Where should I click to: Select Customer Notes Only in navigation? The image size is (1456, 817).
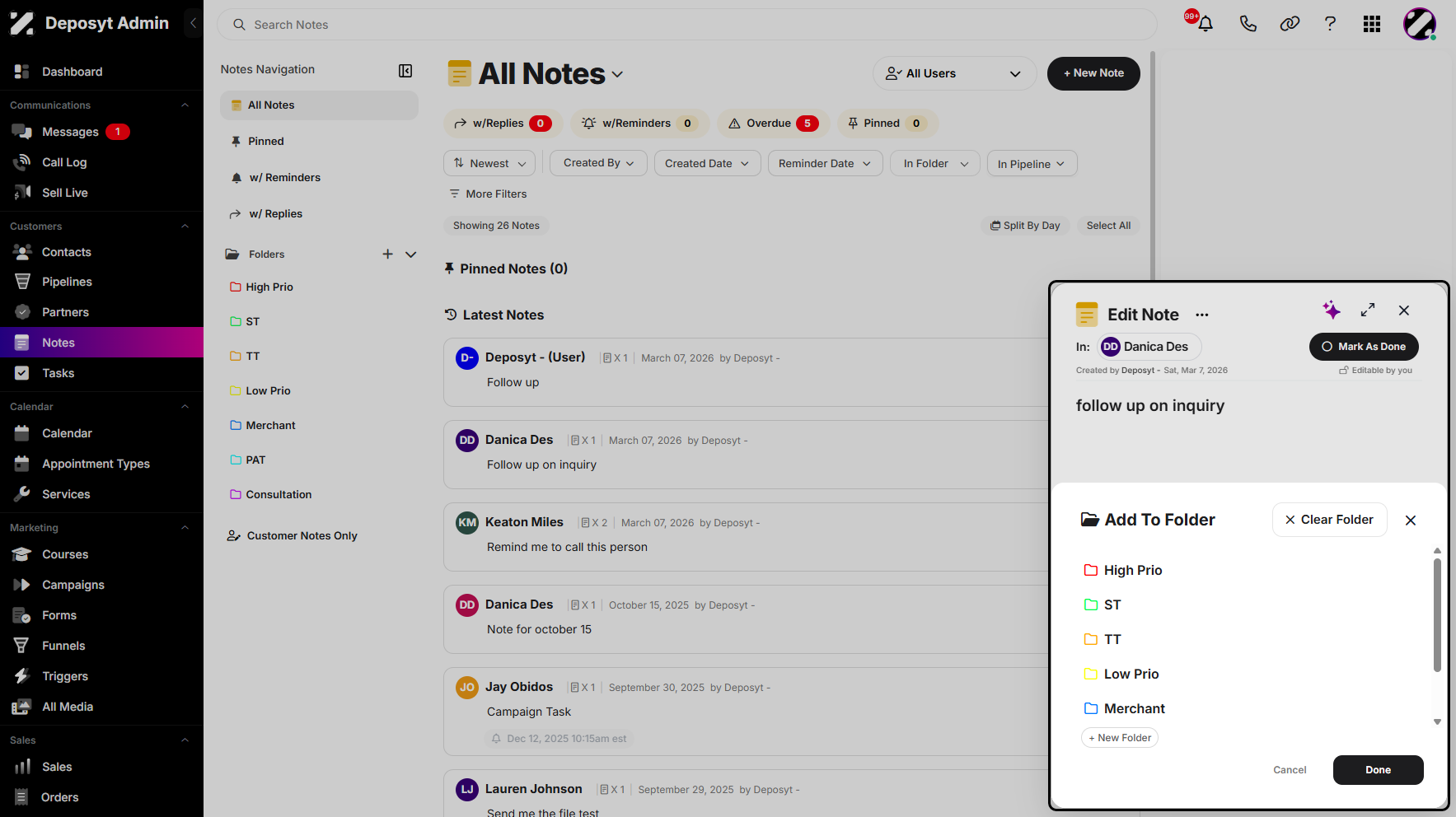[x=302, y=535]
